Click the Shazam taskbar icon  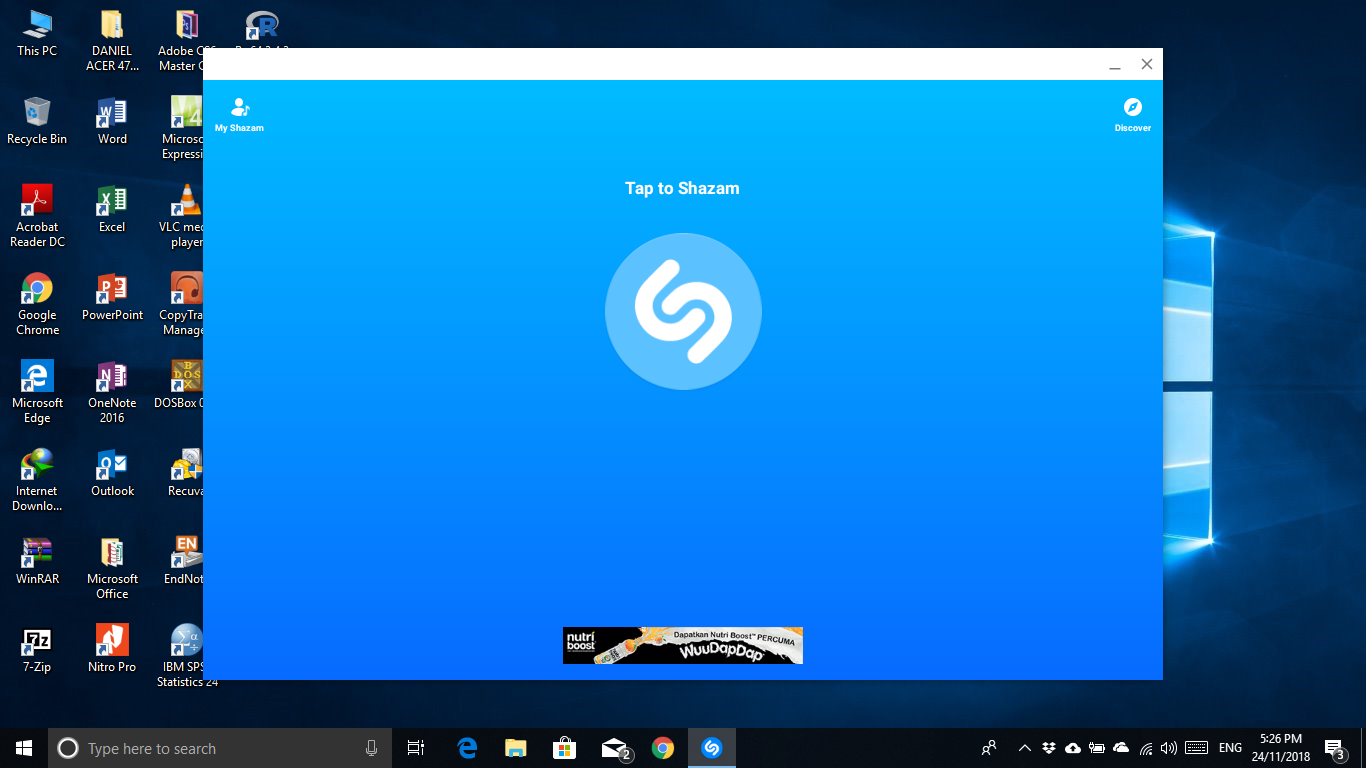tap(711, 748)
